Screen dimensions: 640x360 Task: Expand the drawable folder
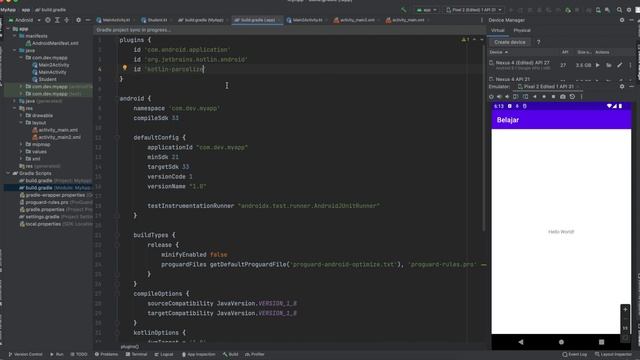tap(21, 116)
